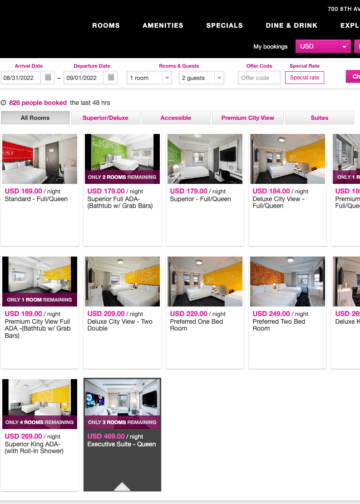The image size is (360, 504).
Task: Go to the DINE & DRINK menu
Action: click(x=291, y=25)
